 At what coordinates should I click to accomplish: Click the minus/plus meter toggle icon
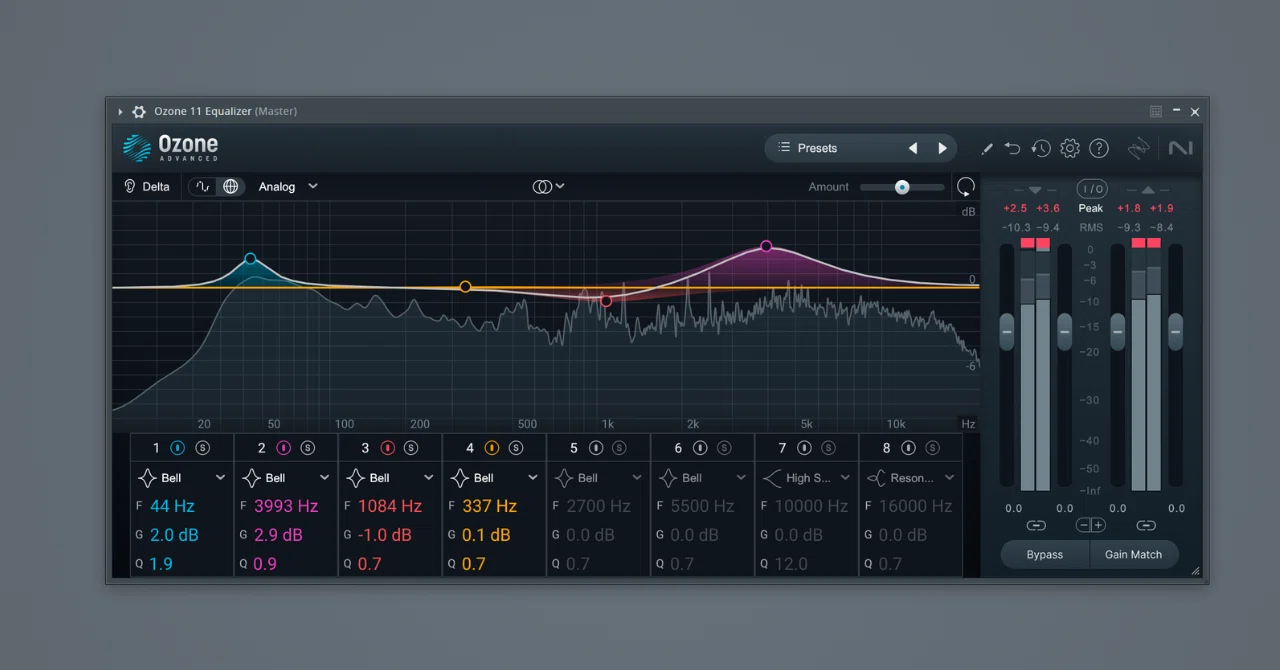point(1091,525)
